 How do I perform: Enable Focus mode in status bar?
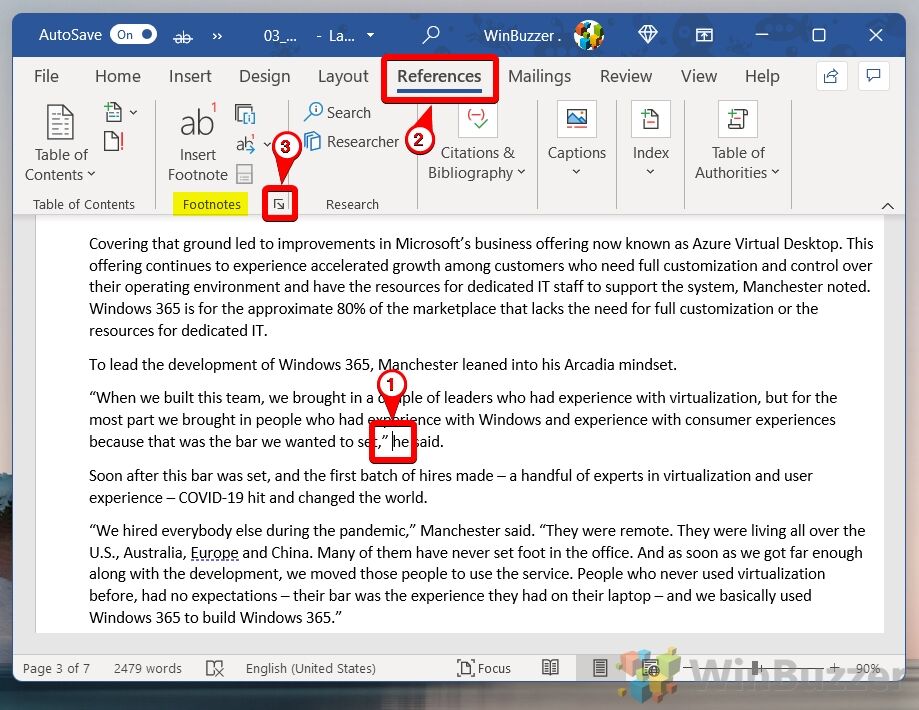[x=484, y=668]
